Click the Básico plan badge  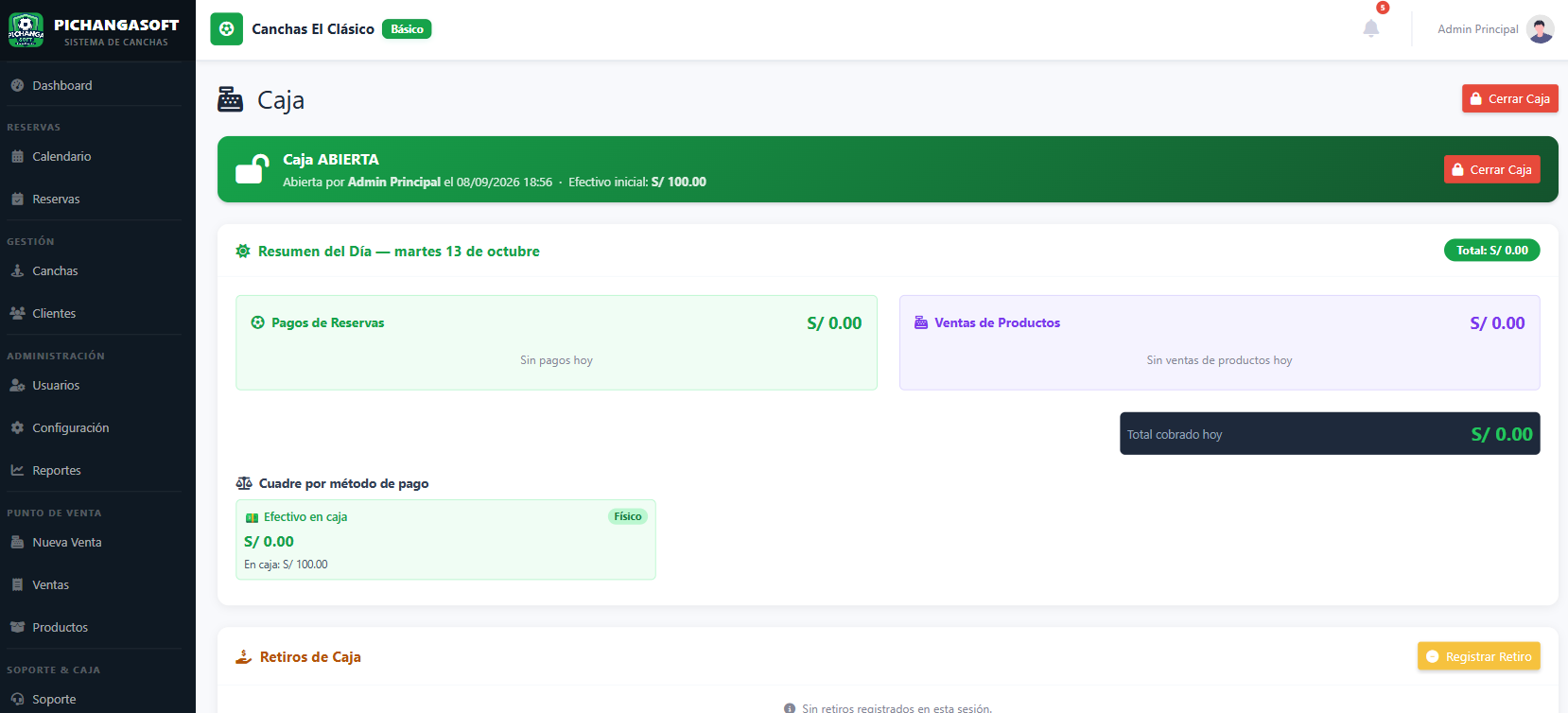[407, 29]
